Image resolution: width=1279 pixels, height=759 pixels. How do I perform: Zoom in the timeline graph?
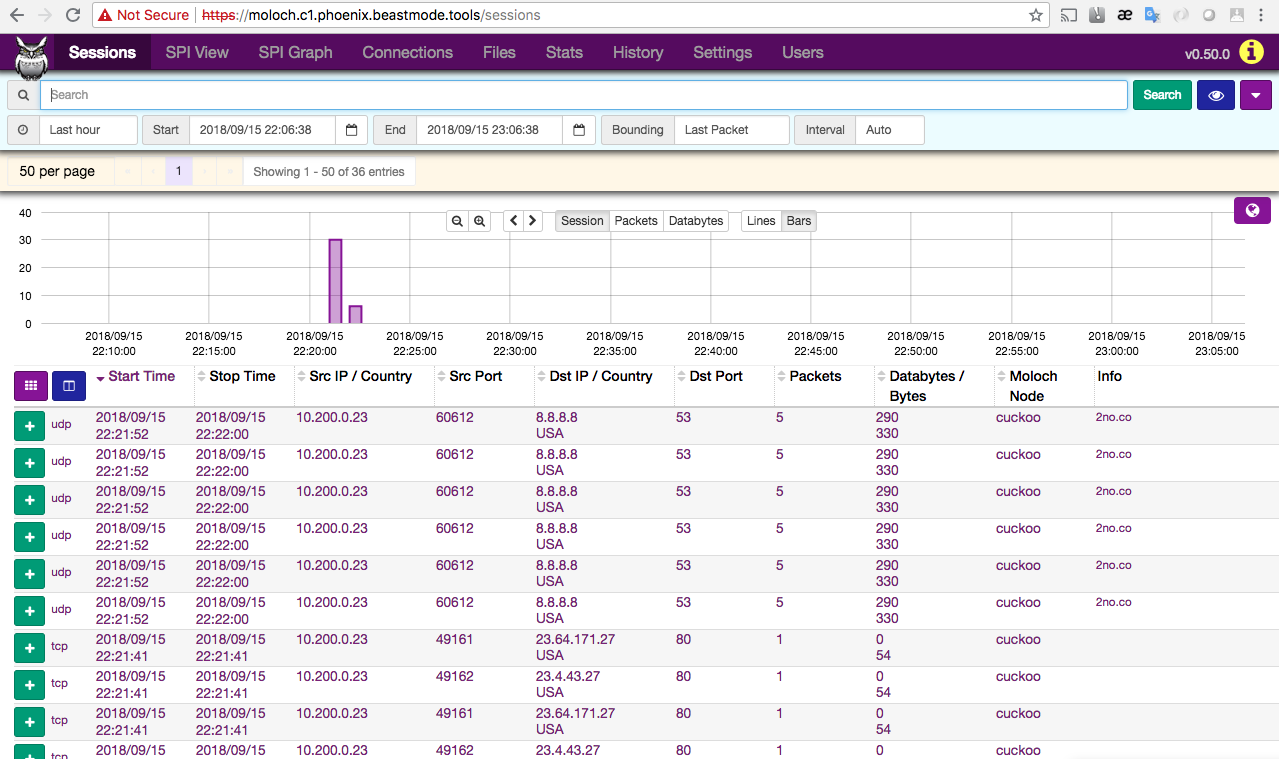coord(479,221)
